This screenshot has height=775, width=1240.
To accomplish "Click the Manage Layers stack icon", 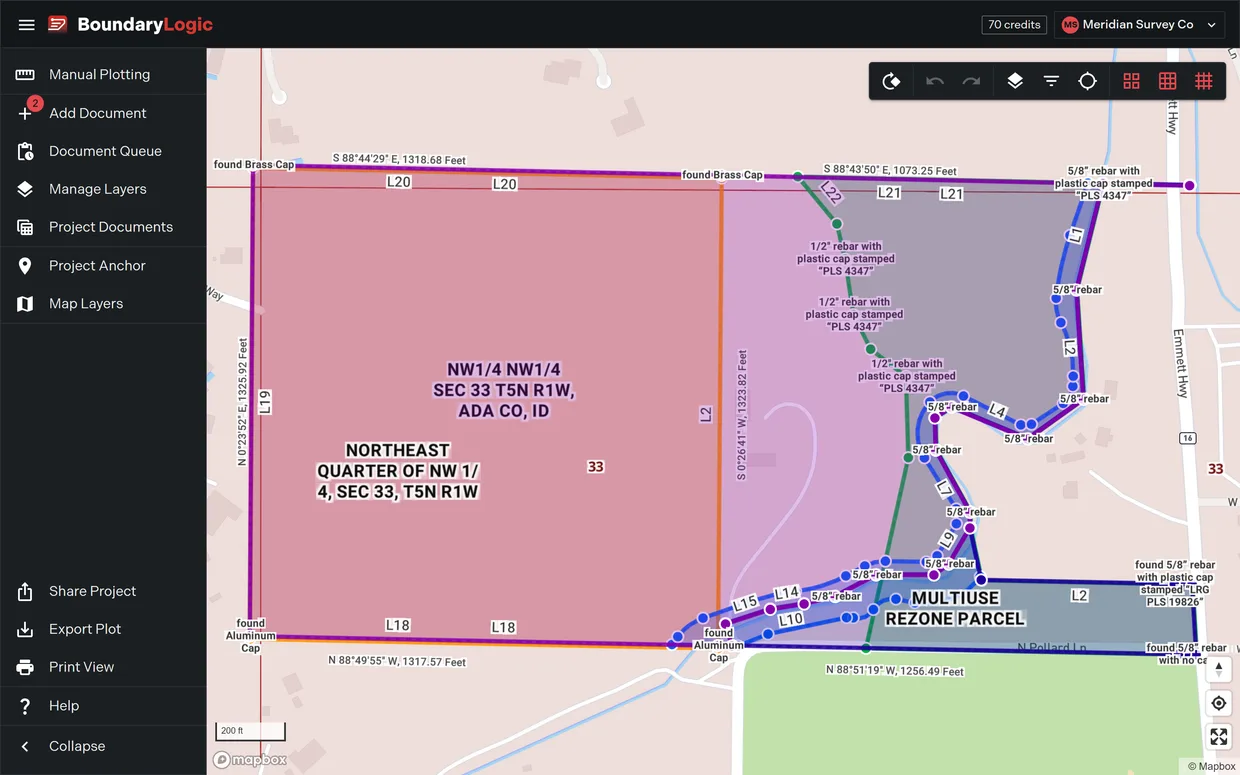I will pyautogui.click(x=25, y=189).
